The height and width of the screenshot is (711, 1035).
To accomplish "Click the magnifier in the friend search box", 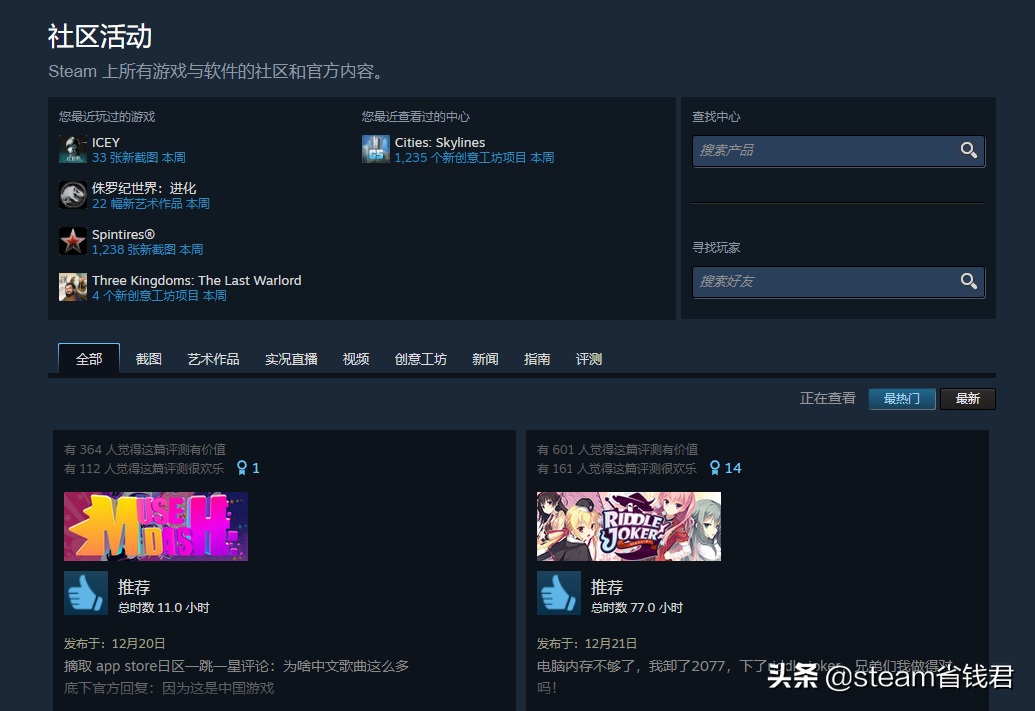I will tap(968, 281).
